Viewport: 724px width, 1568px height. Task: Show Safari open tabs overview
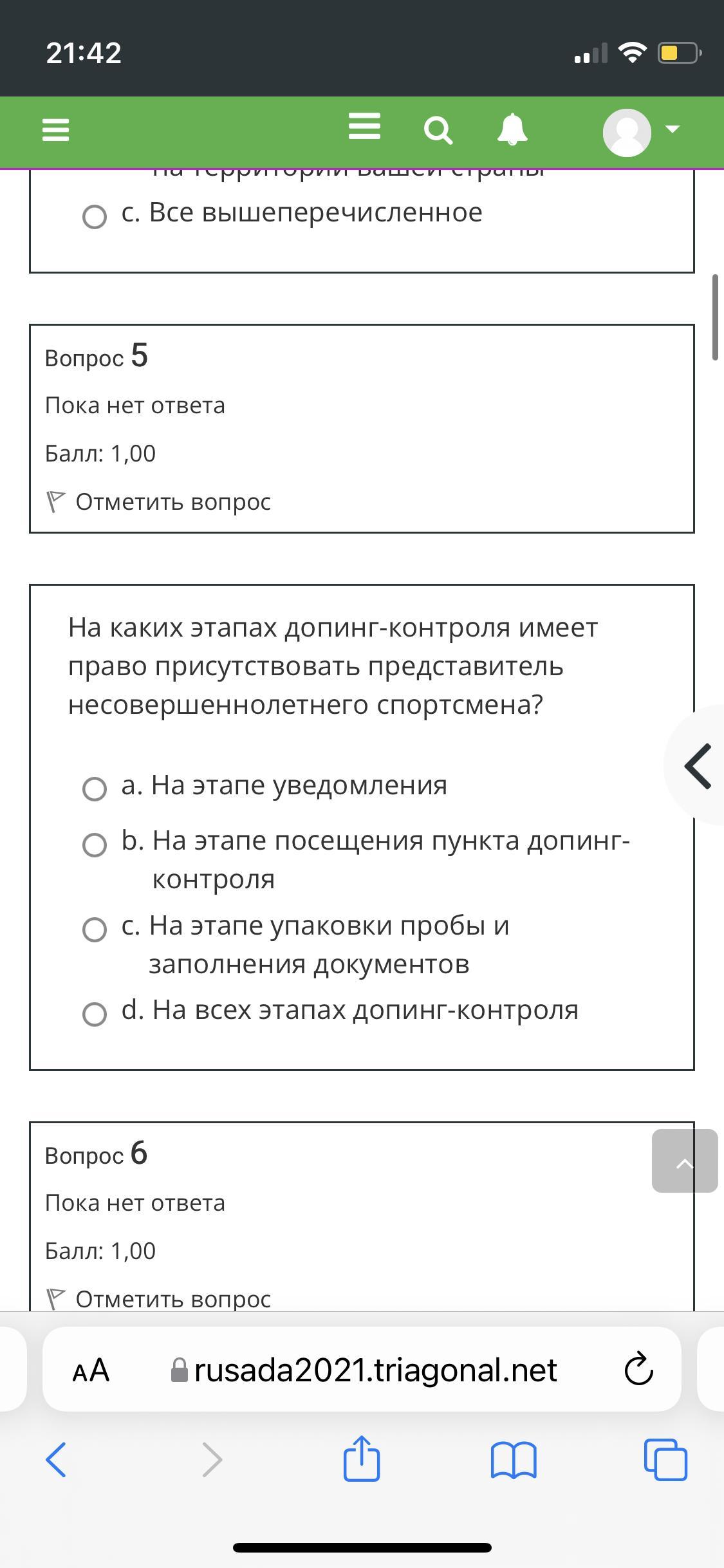pyautogui.click(x=665, y=1459)
